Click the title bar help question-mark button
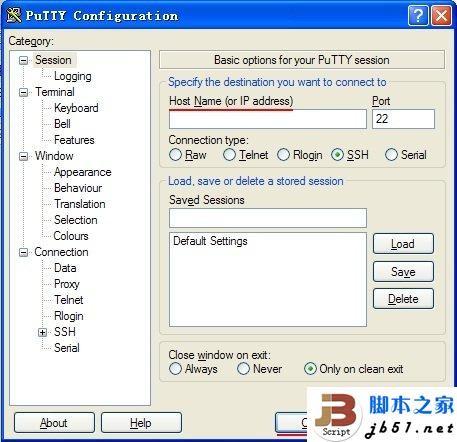457x442 pixels. point(418,16)
